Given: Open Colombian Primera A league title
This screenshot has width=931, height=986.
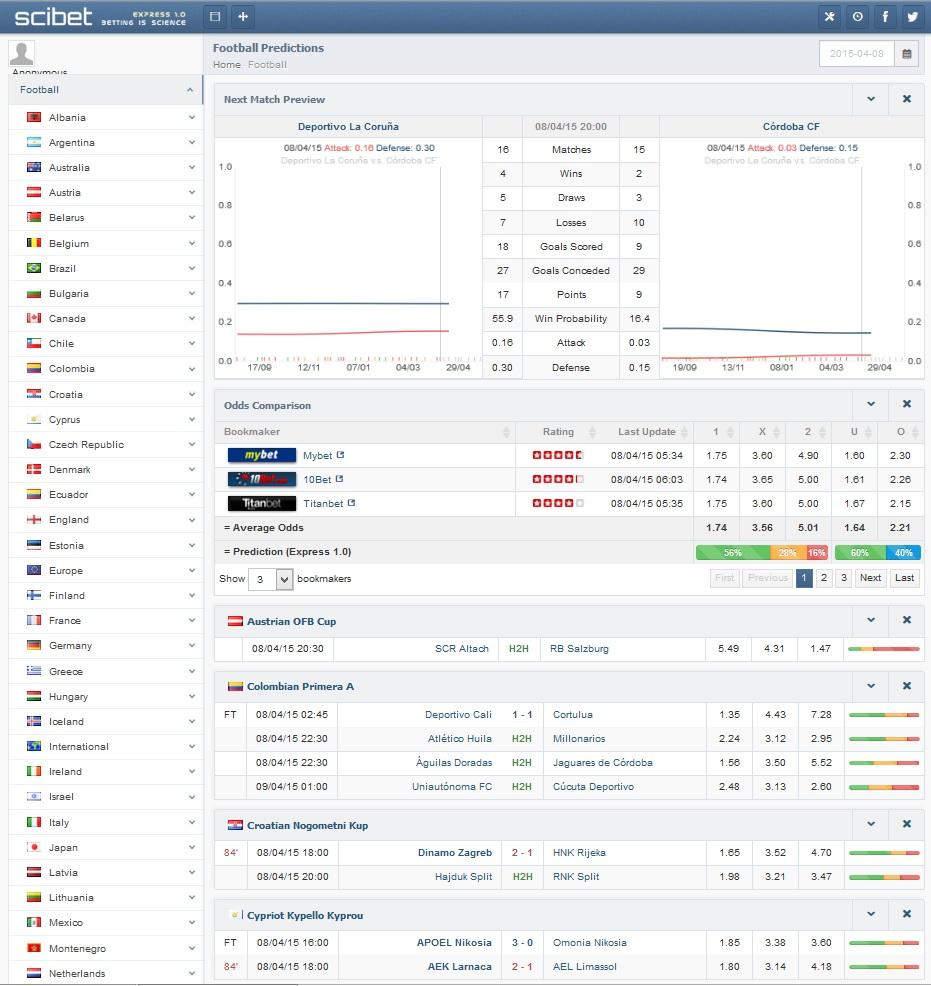Looking at the screenshot, I should pos(300,687).
